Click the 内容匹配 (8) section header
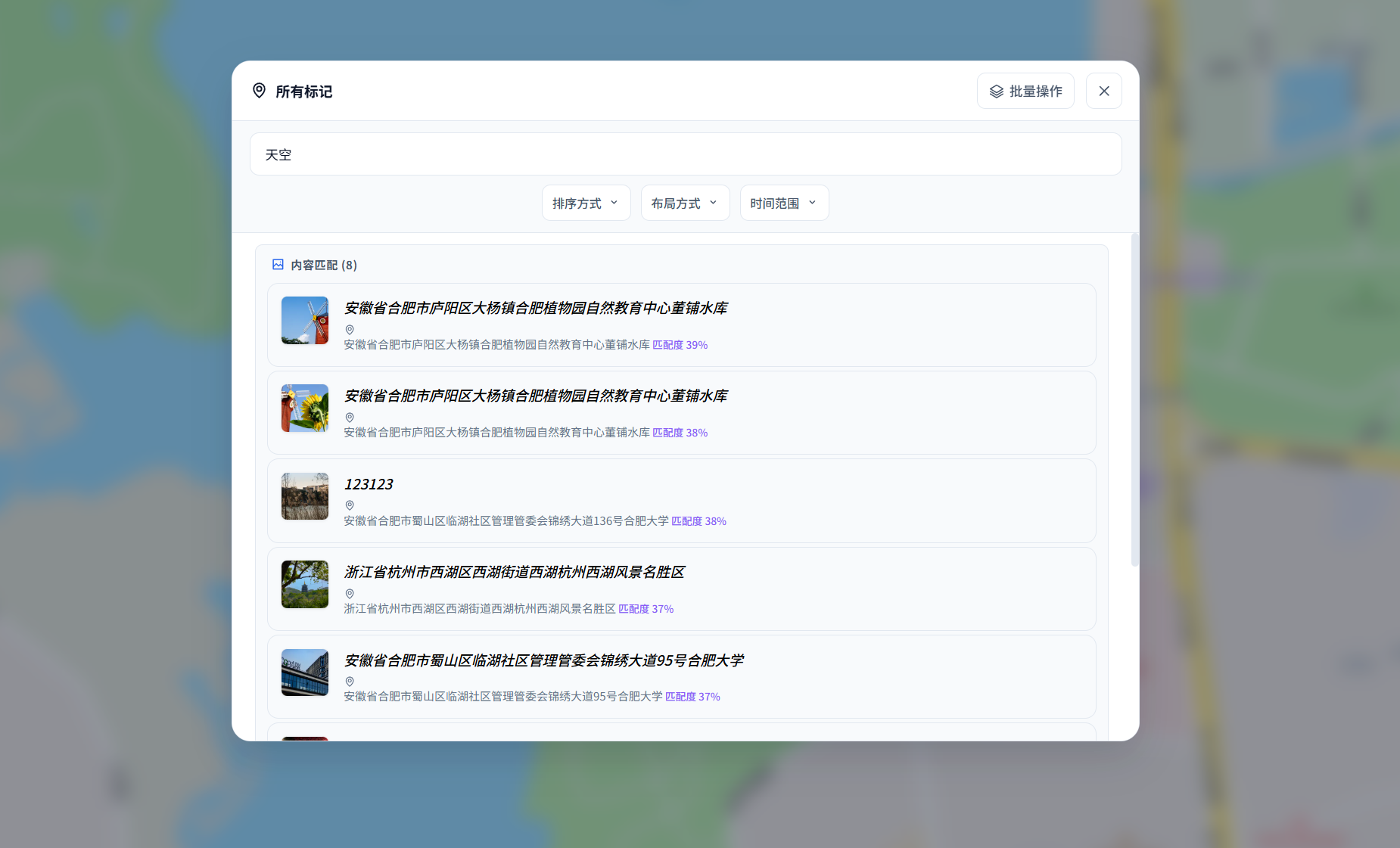This screenshot has height=848, width=1400. 324,265
